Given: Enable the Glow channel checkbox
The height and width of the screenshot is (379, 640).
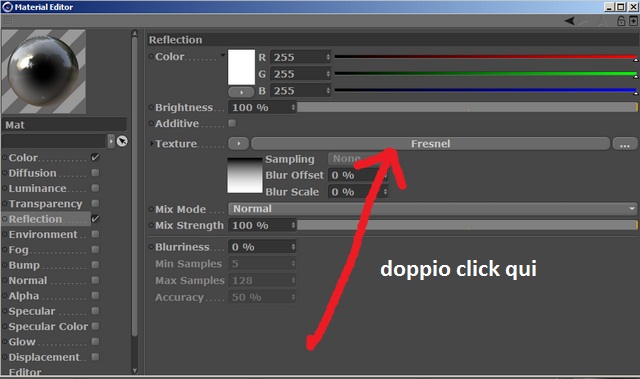Looking at the screenshot, I should coord(95,341).
